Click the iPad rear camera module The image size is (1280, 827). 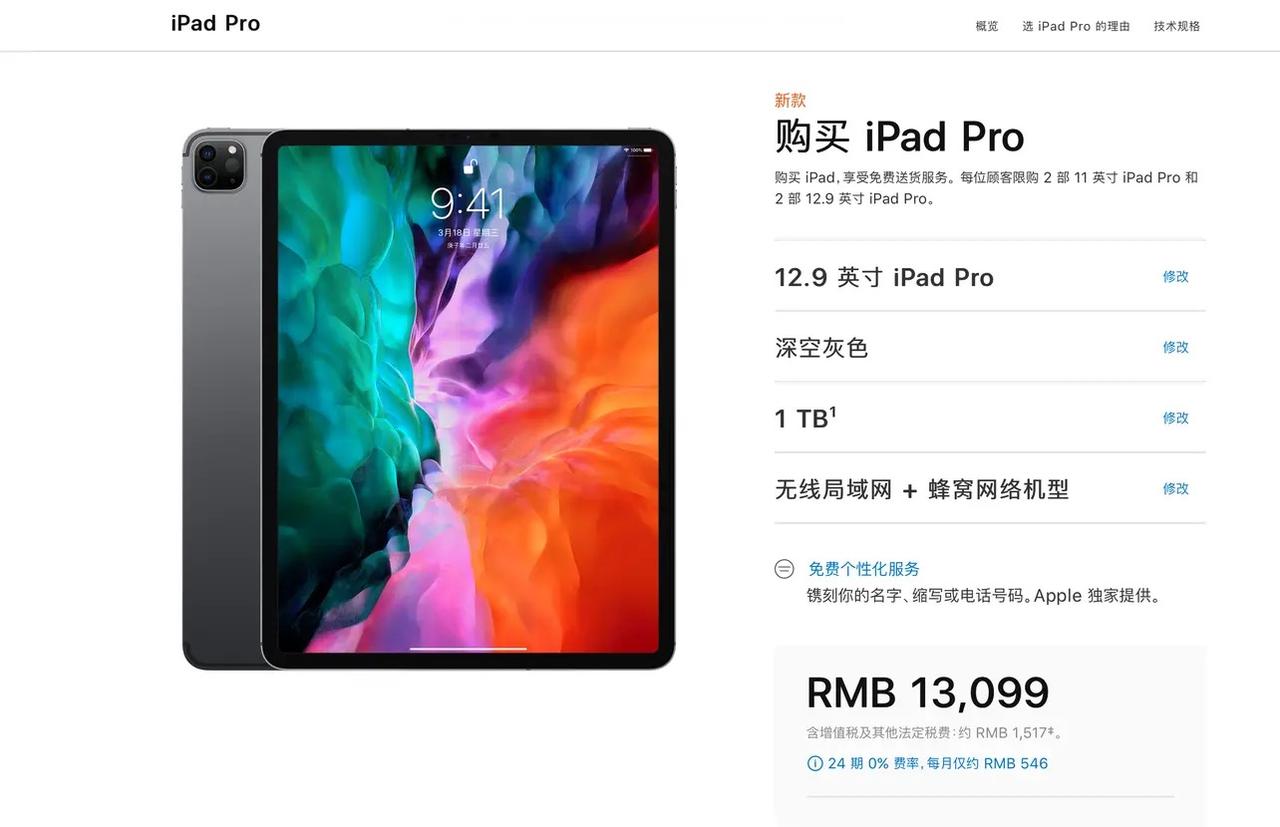click(x=220, y=163)
